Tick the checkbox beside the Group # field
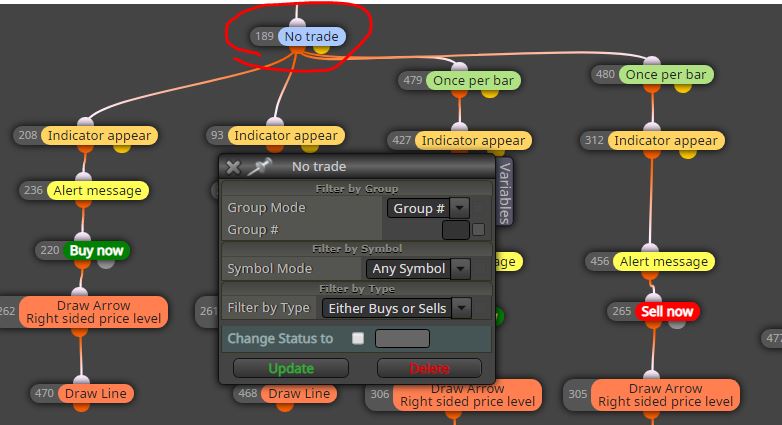782x425 pixels. [x=478, y=229]
